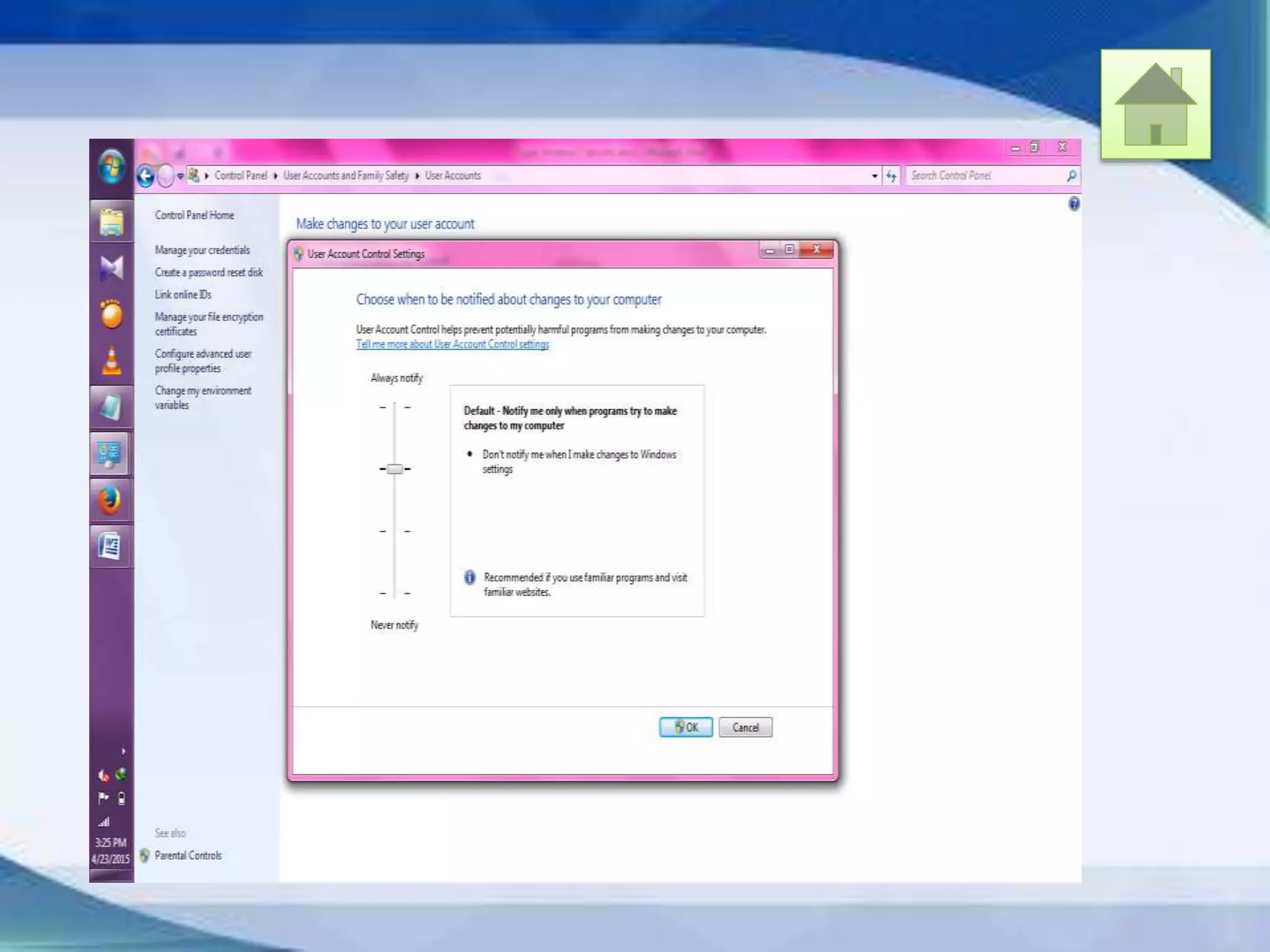Click 'Make changes to your user account' heading
The width and height of the screenshot is (1270, 952).
[x=385, y=224]
